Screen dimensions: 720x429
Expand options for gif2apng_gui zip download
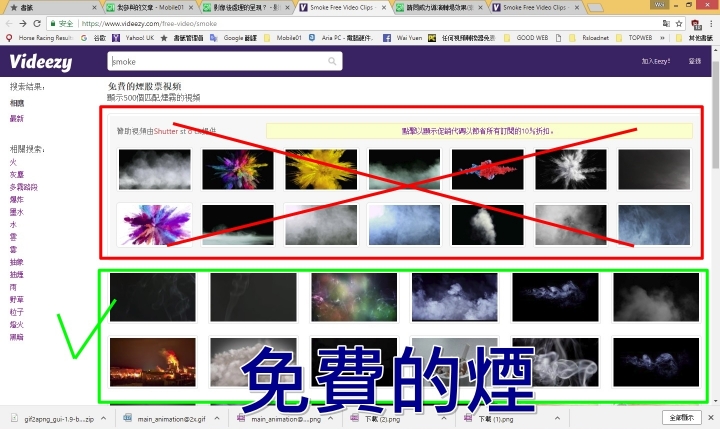pos(104,418)
